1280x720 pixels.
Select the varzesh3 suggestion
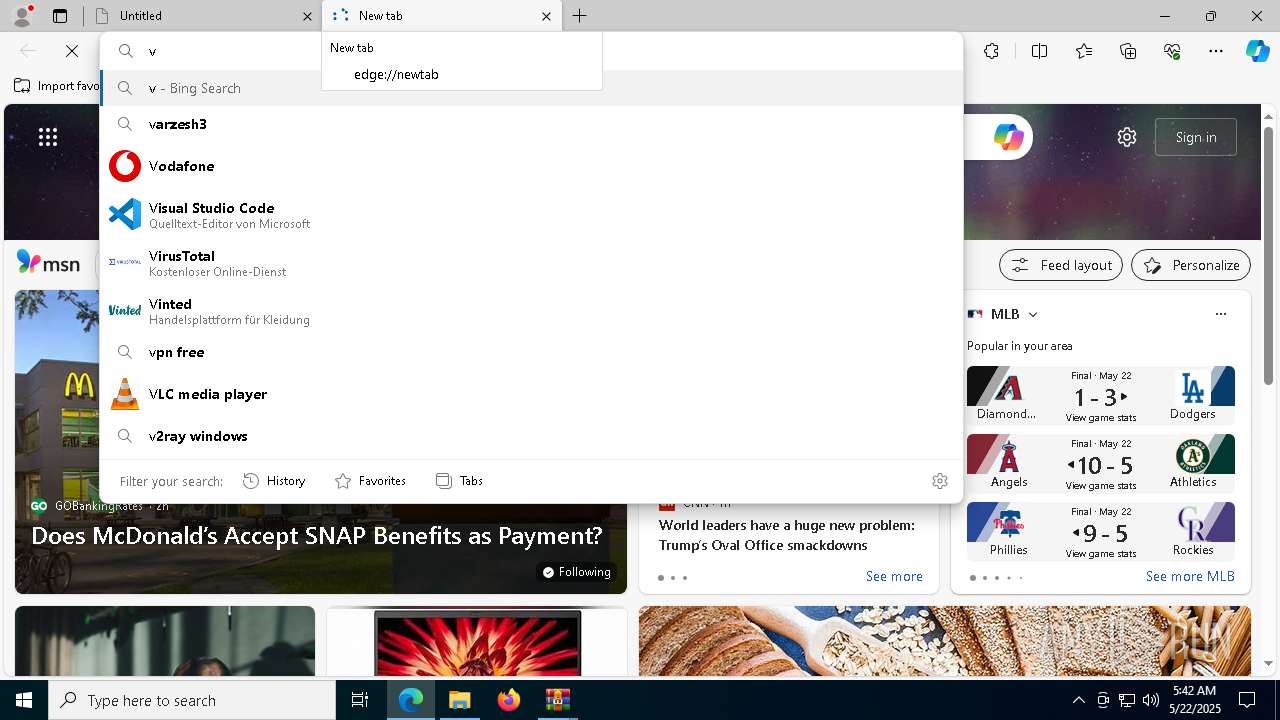(x=530, y=124)
